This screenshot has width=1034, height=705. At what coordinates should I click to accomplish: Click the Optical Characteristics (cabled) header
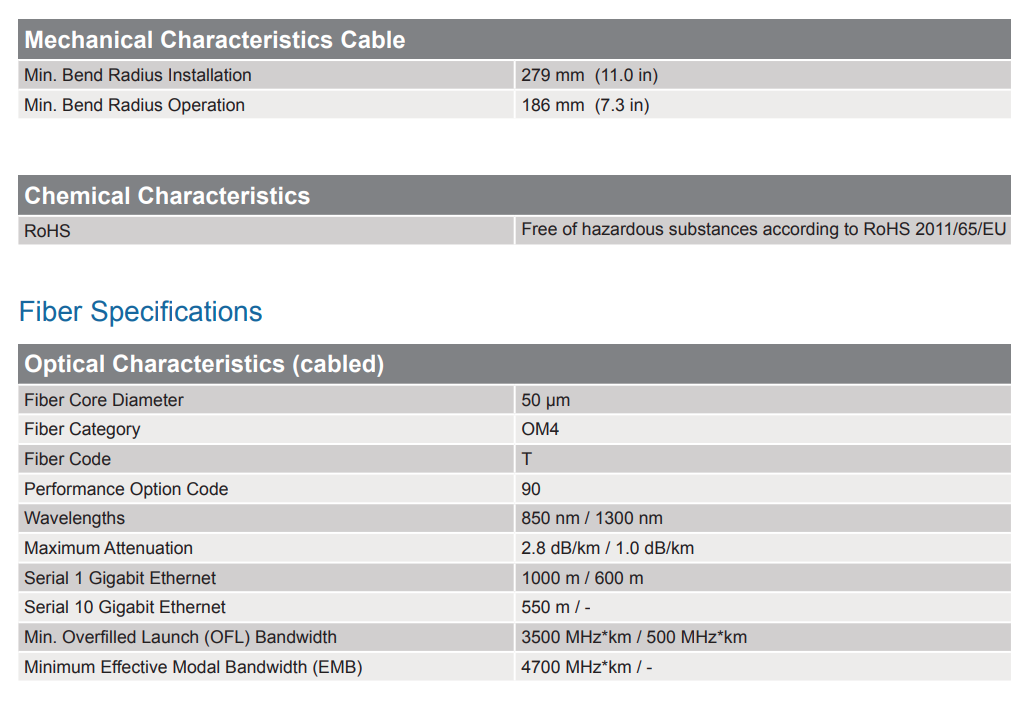click(204, 364)
